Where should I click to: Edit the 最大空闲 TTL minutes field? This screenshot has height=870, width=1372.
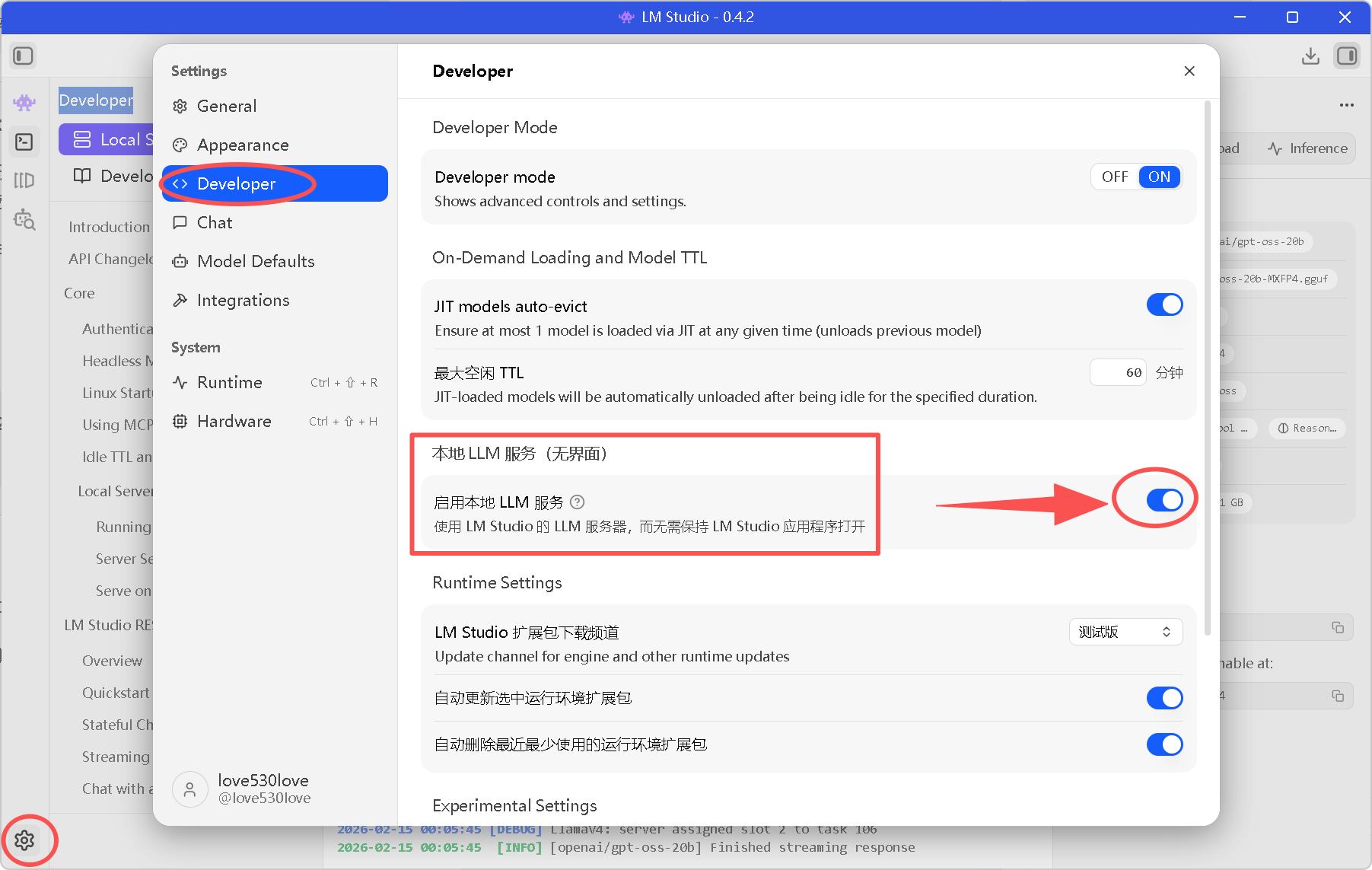[x=1118, y=372]
